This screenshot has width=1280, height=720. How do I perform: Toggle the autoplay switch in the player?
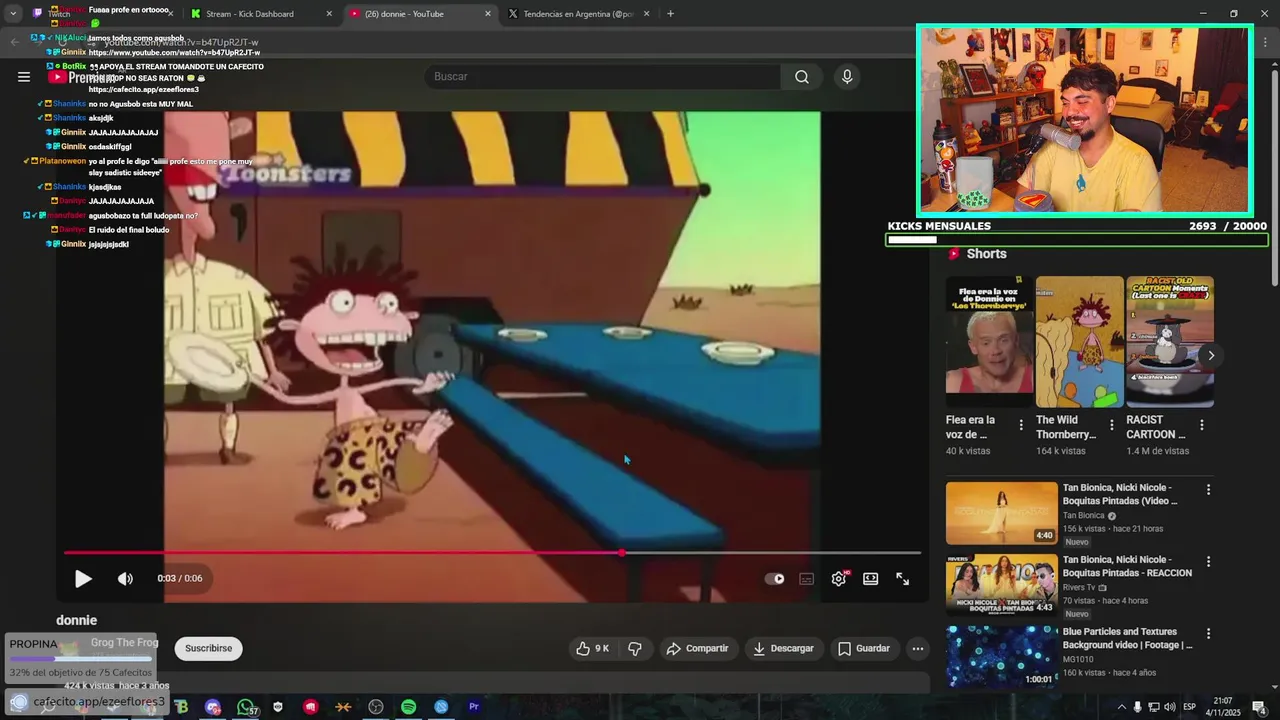pyautogui.click(x=774, y=578)
